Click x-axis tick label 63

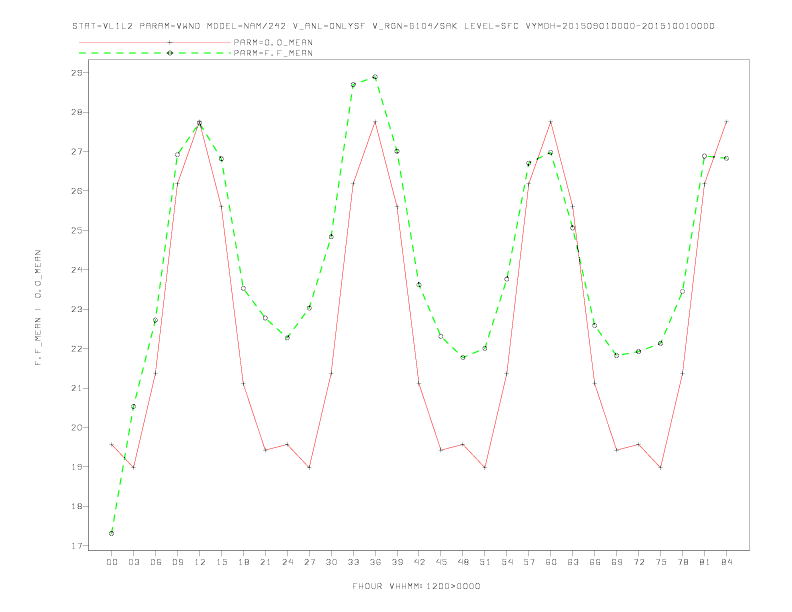click(x=573, y=562)
